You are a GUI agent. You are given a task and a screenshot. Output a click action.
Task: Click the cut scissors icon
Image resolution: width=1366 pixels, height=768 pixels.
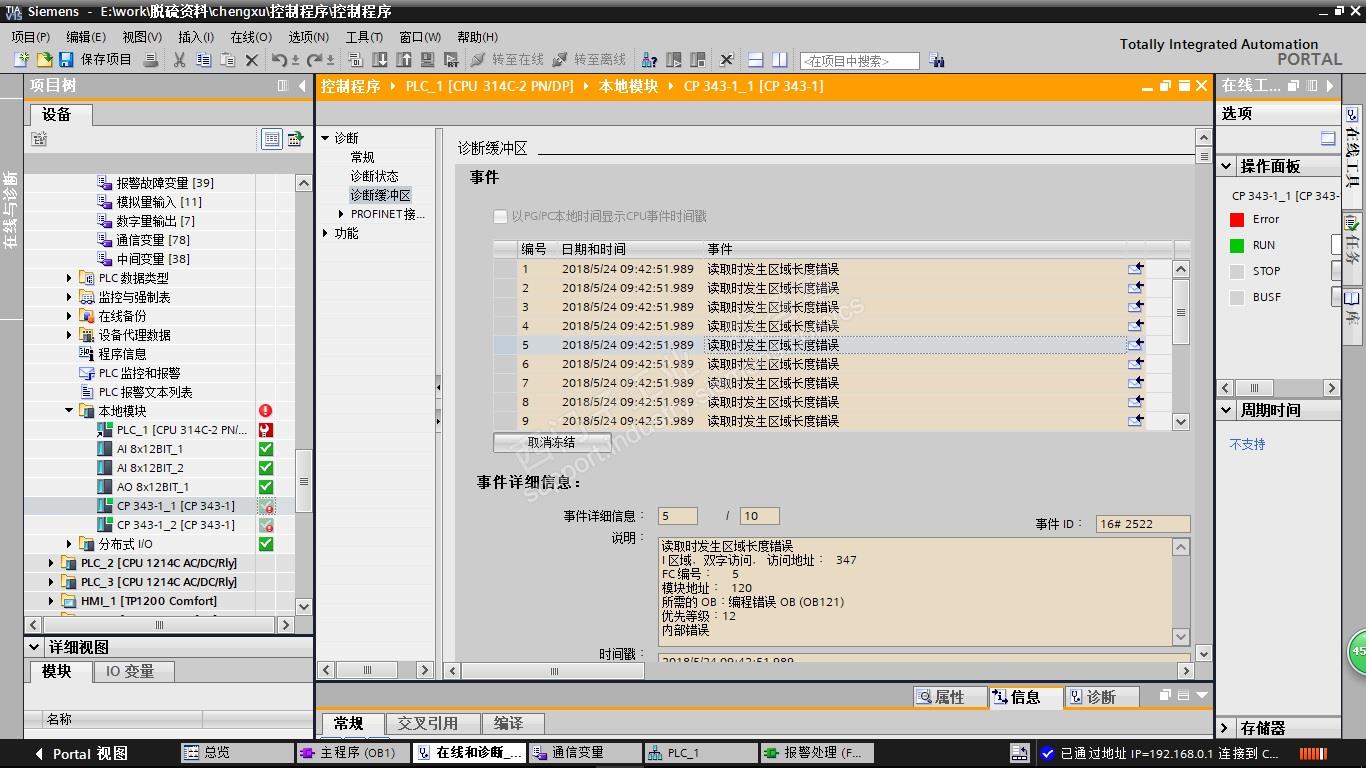point(180,60)
